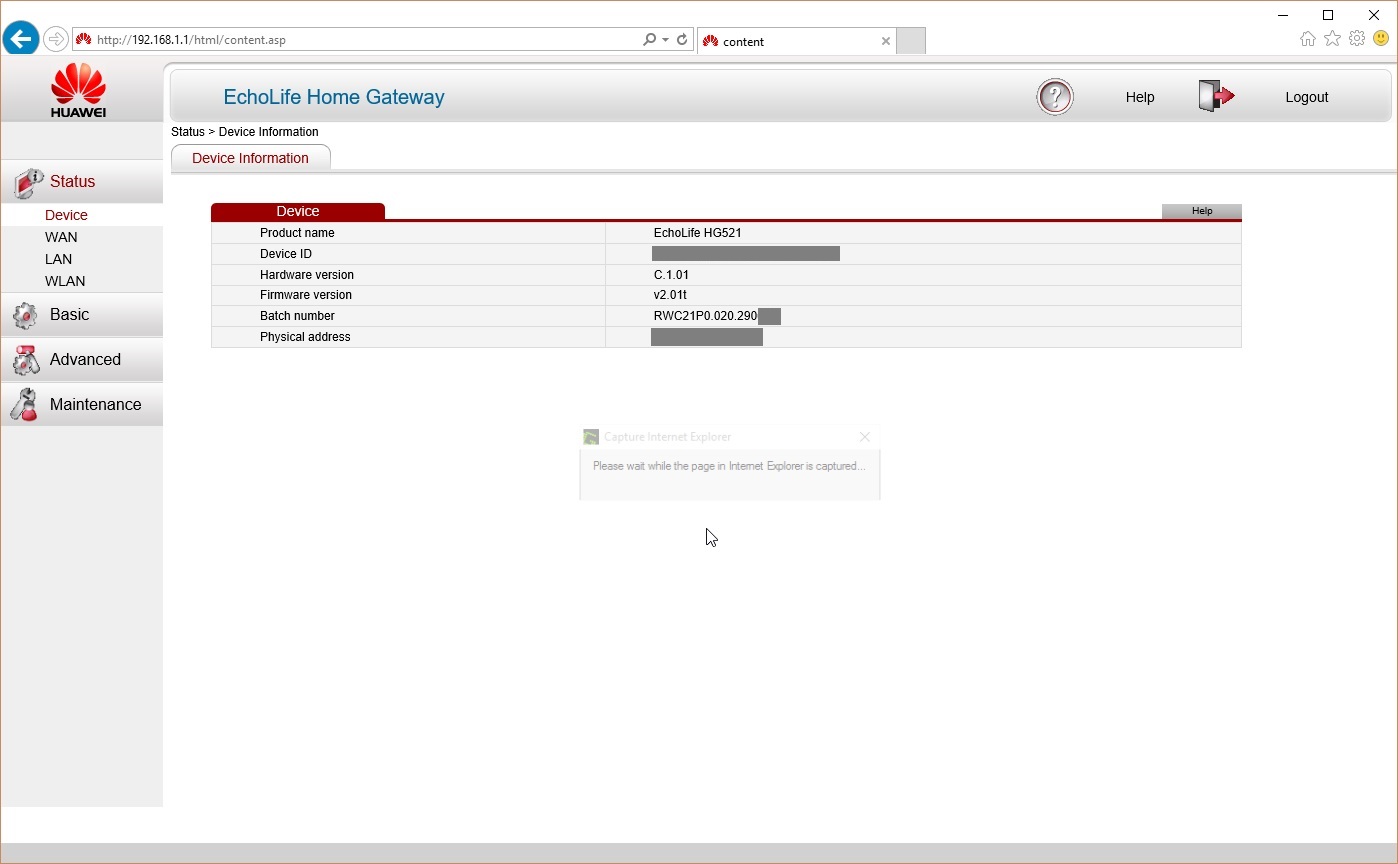Close the Capture Internet Explorer dialog

pyautogui.click(x=865, y=437)
